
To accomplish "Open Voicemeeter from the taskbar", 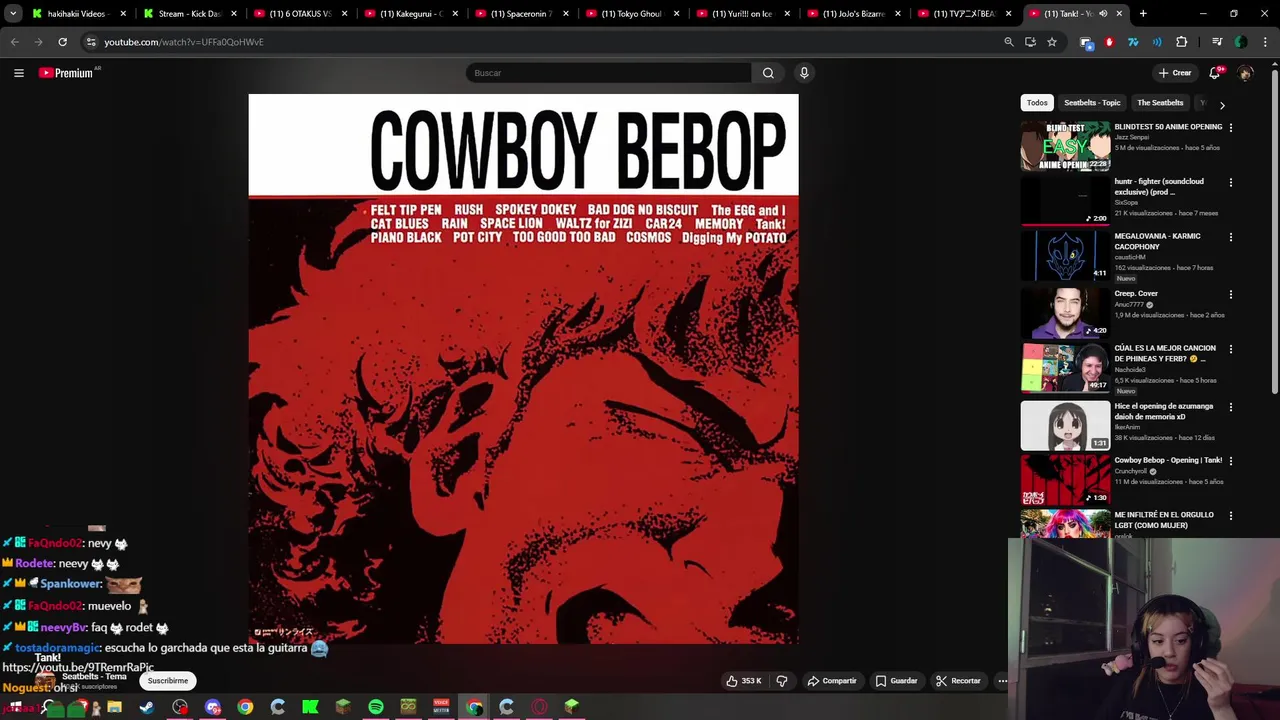I will (x=441, y=707).
